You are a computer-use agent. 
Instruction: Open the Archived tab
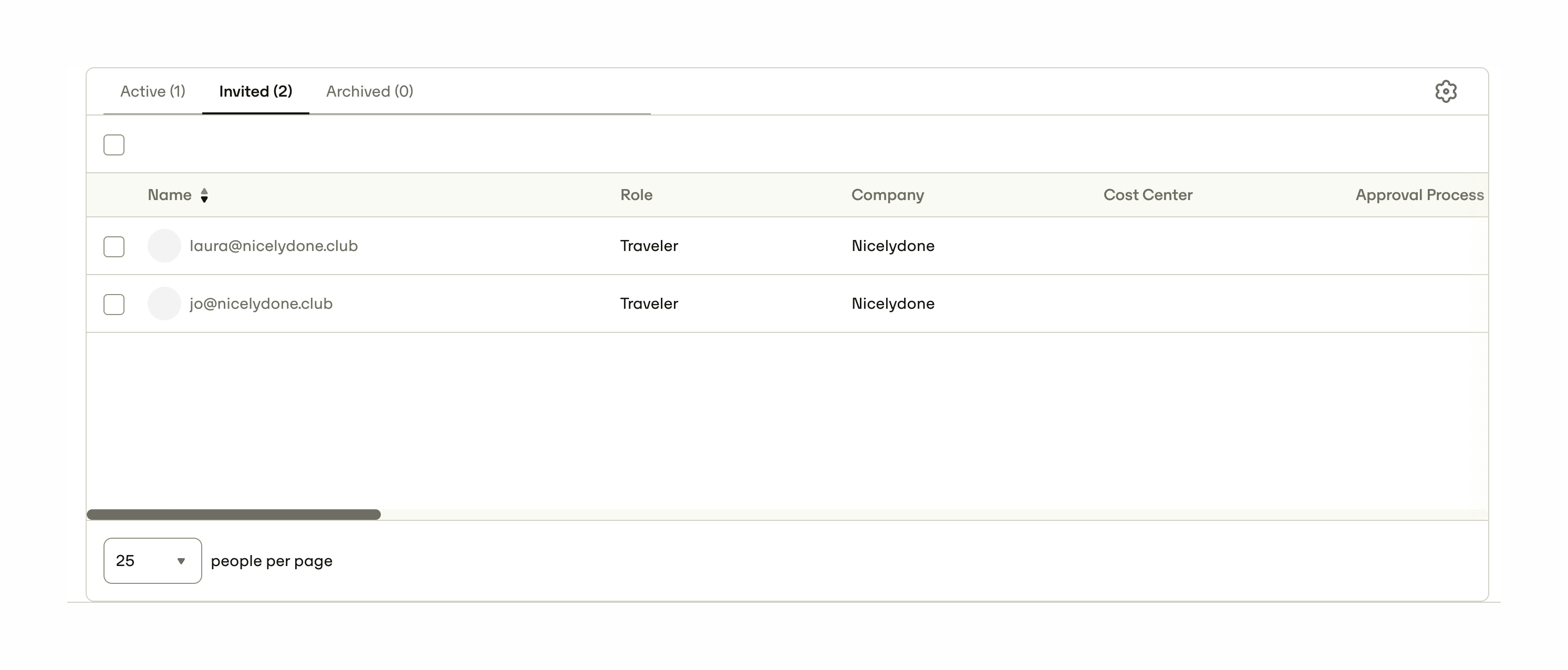369,91
